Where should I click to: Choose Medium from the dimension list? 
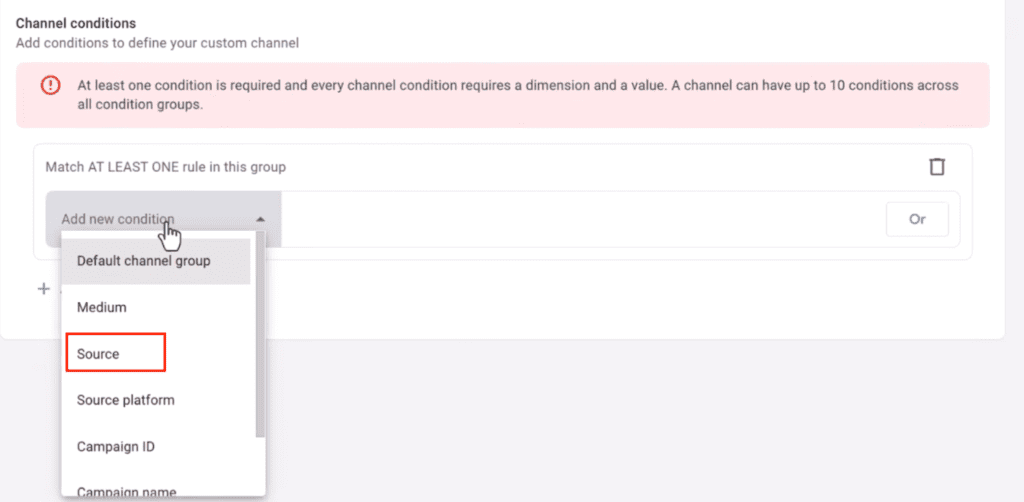(102, 308)
